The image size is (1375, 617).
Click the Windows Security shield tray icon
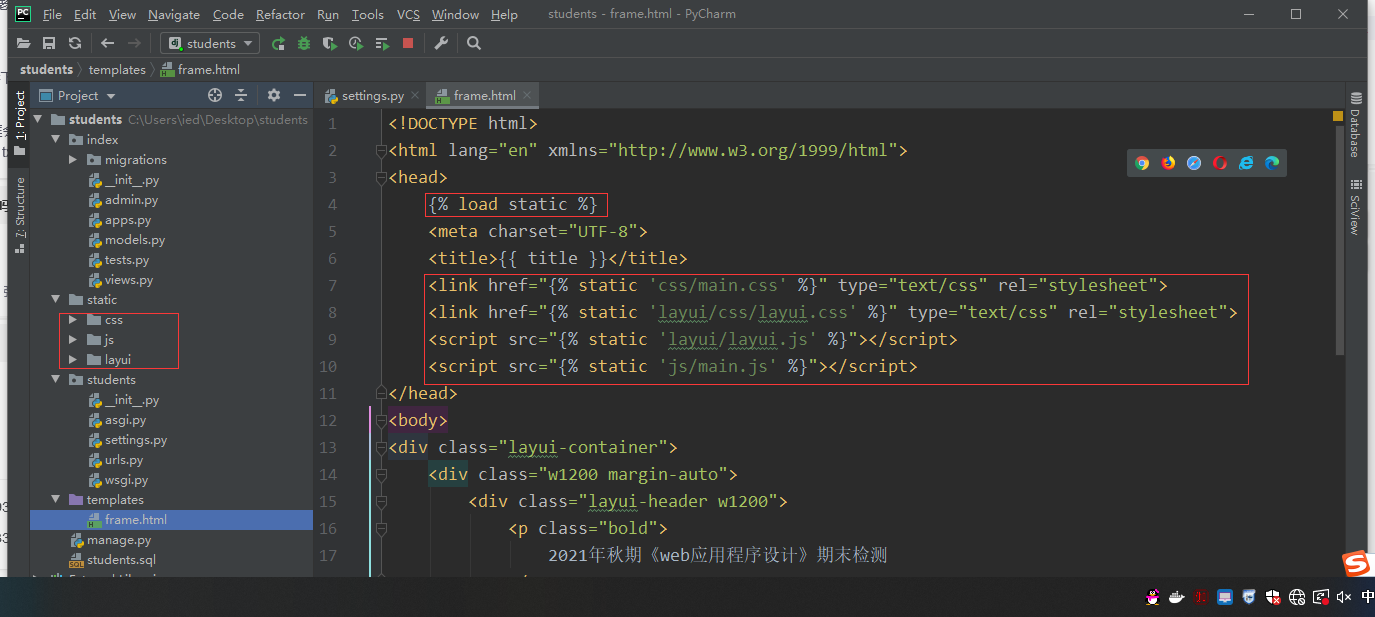[x=1273, y=597]
